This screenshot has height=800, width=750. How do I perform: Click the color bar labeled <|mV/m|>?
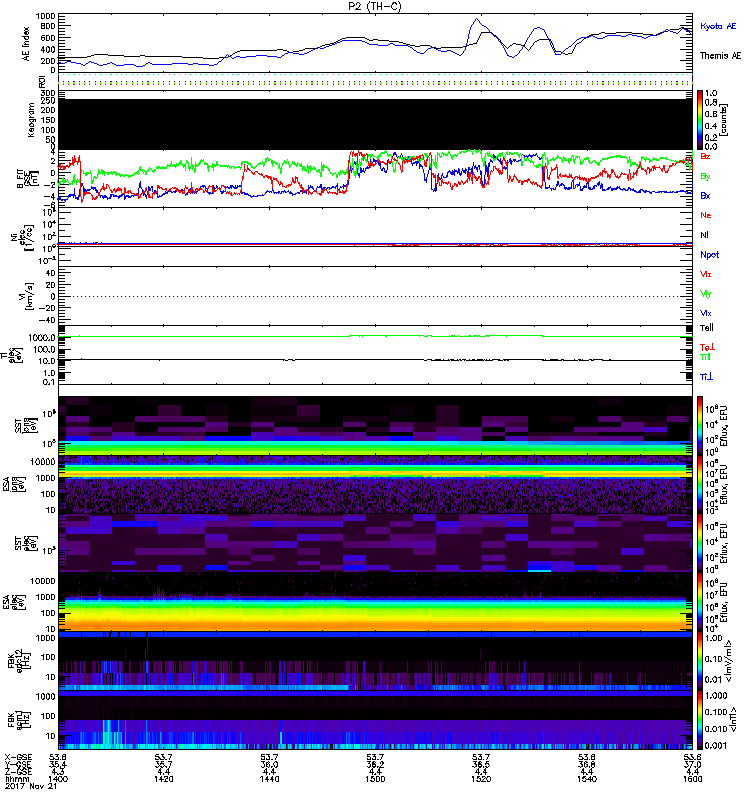tap(700, 661)
